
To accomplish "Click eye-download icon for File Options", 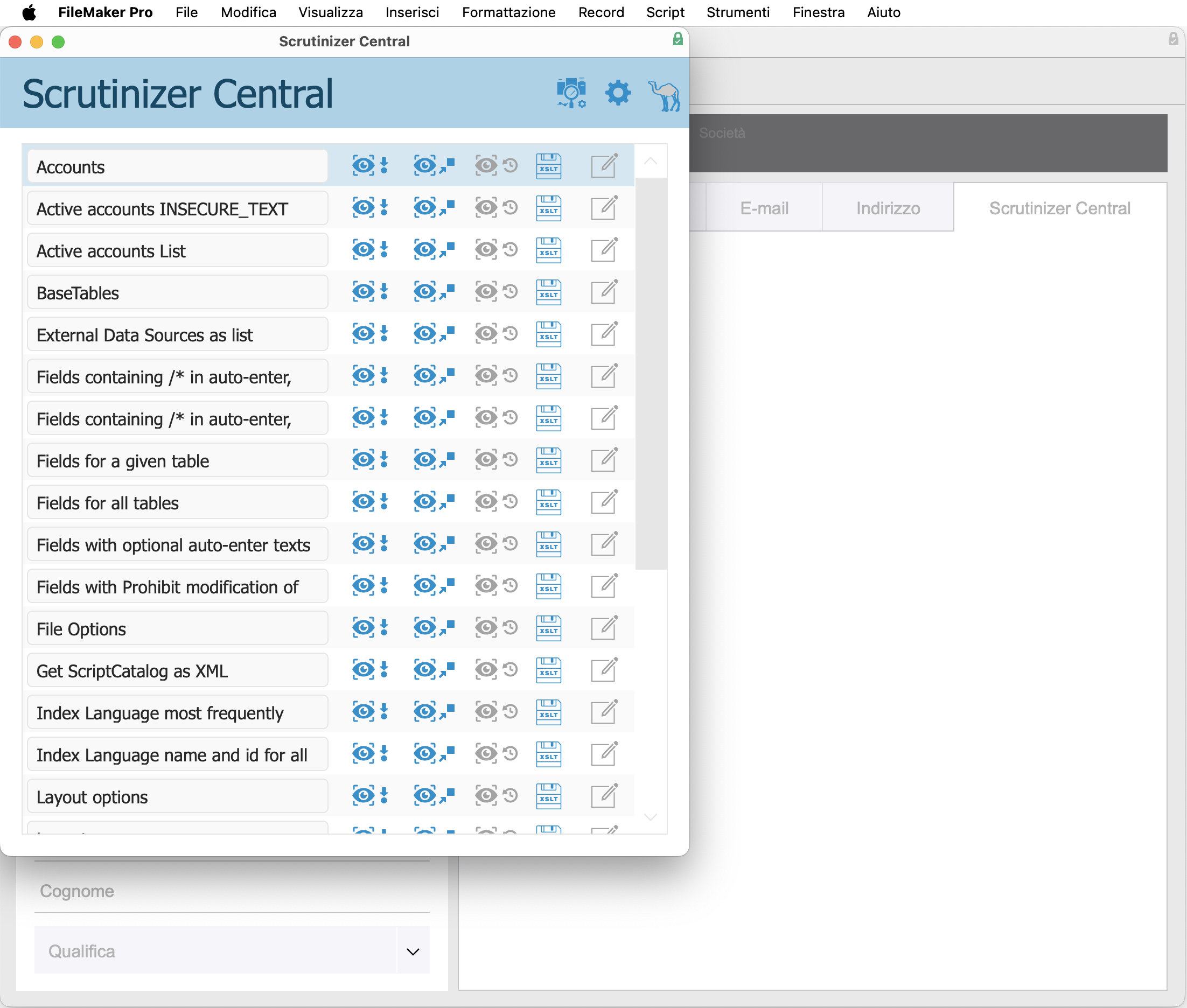I will [x=370, y=627].
